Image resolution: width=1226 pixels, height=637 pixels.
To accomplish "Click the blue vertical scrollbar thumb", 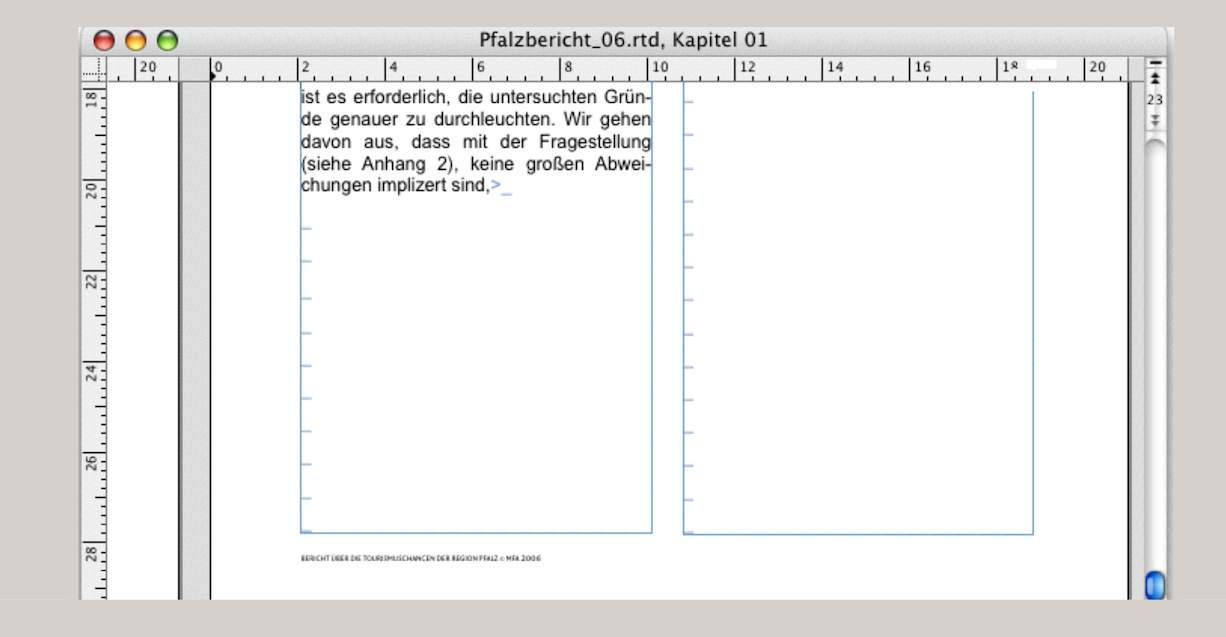I will 1155,584.
